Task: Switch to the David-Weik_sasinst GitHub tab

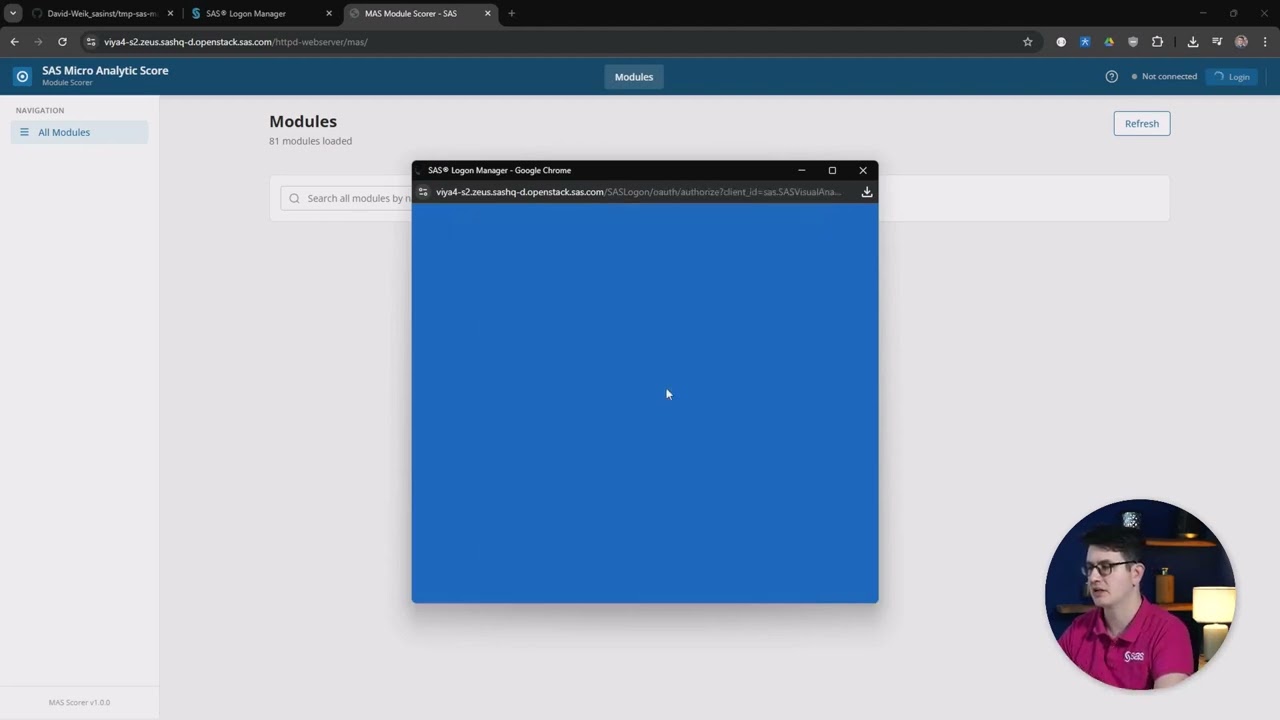Action: pyautogui.click(x=95, y=13)
